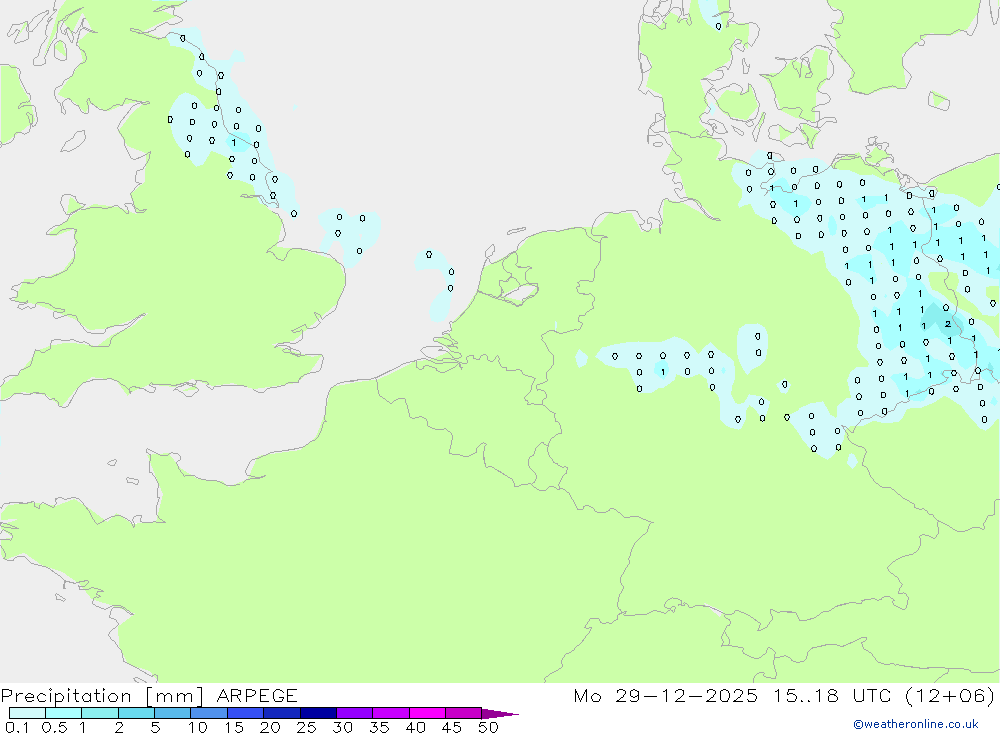Viewport: 1000px width, 733px height.
Task: Click the 'Mo' weekday label
Action: [587, 695]
